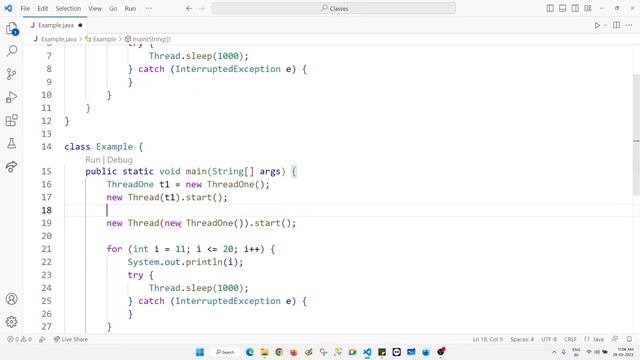640x360 pixels.
Task: Open Customize Layout options
Action: tap(588, 8)
